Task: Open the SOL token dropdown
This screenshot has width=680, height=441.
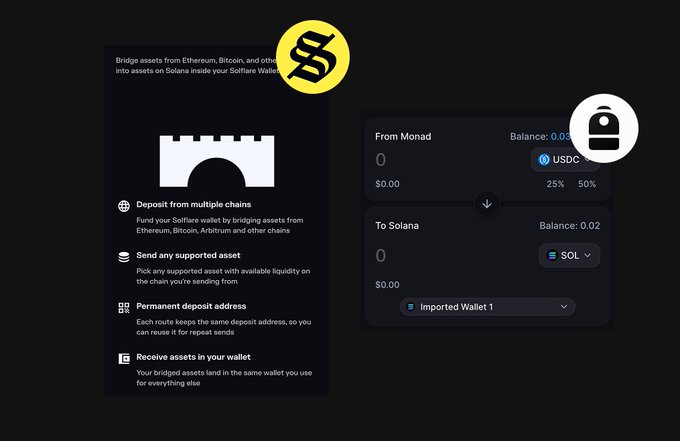Action: click(569, 255)
